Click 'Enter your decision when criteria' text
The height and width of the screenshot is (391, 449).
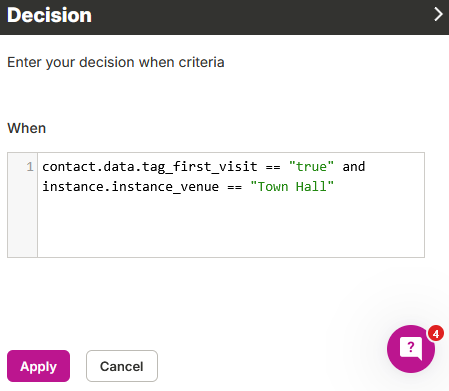pyautogui.click(x=116, y=62)
